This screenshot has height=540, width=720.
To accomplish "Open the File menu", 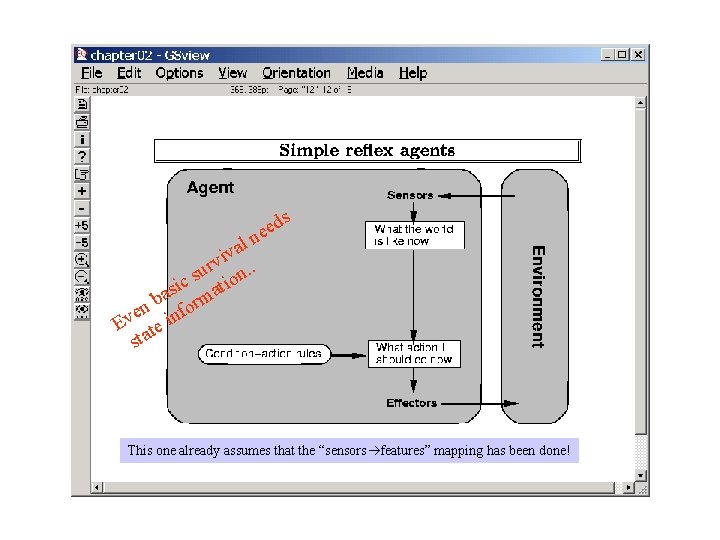I will click(x=91, y=73).
